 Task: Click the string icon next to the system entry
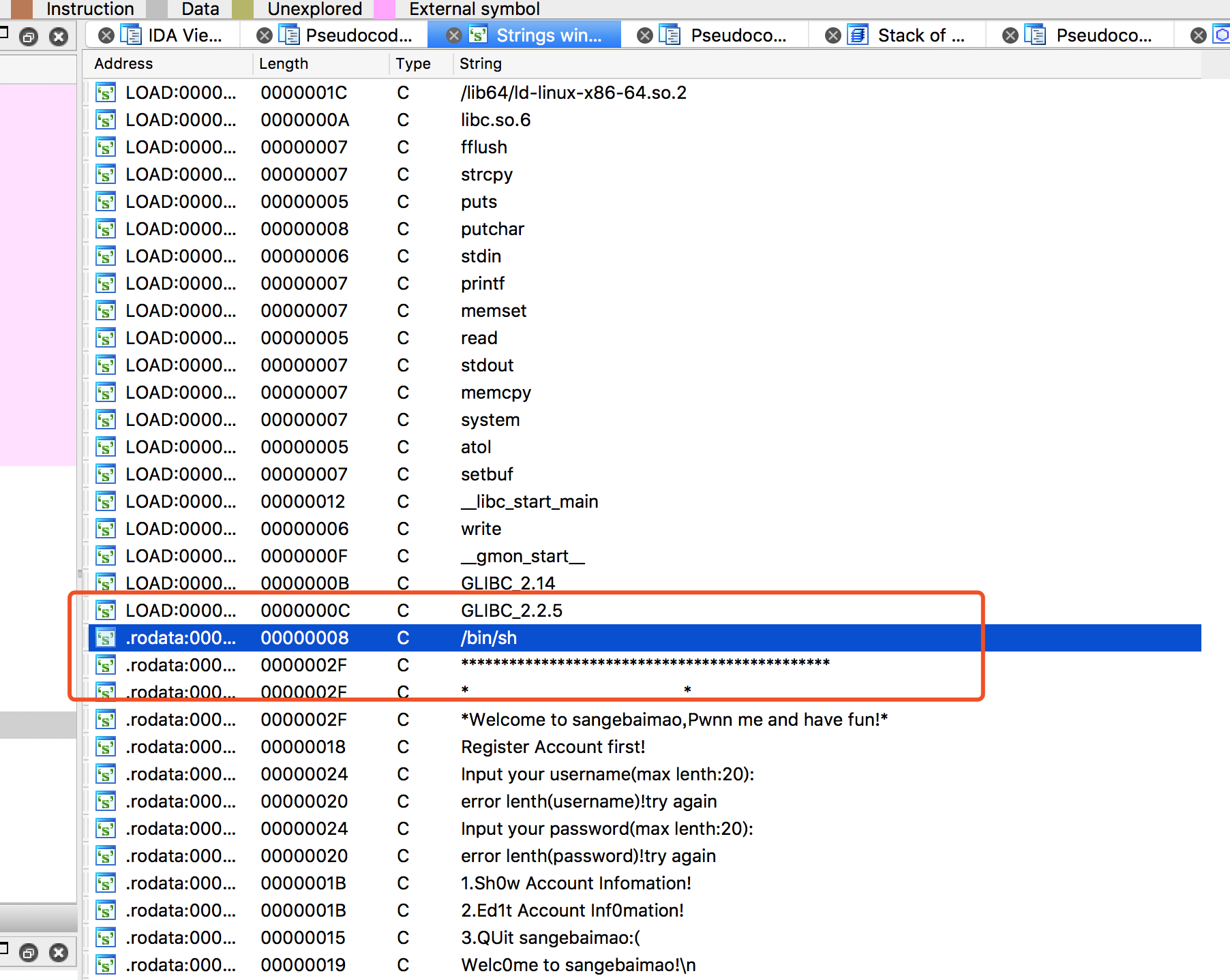(105, 420)
